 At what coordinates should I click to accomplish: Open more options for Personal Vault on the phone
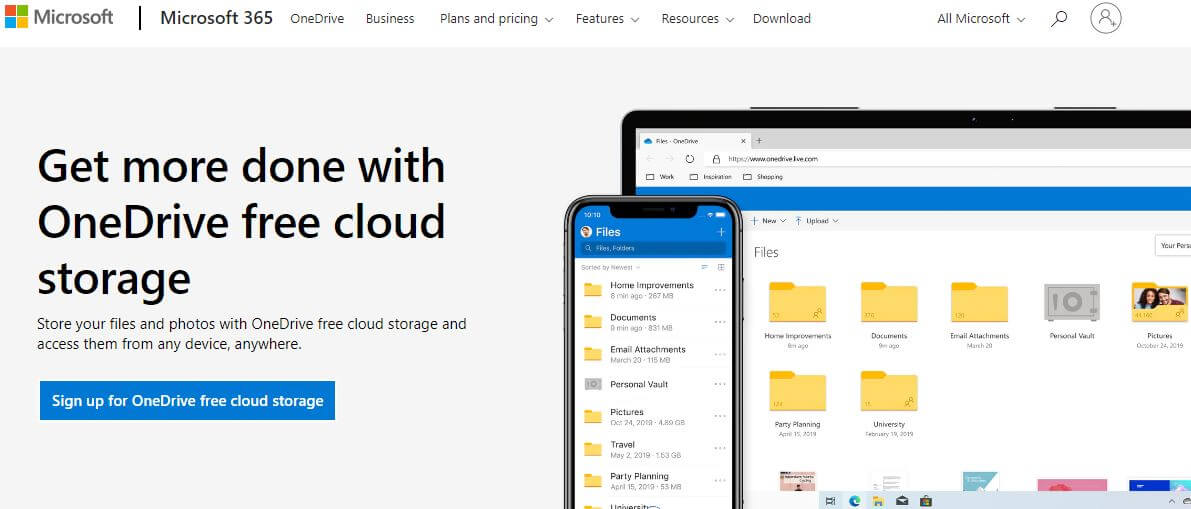[x=720, y=384]
